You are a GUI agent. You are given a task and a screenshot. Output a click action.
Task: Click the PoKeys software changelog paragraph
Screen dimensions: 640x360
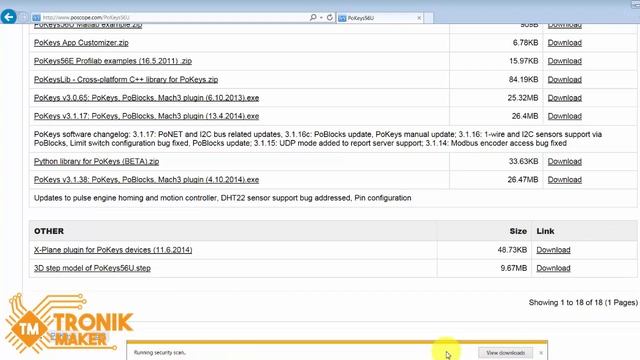point(318,139)
